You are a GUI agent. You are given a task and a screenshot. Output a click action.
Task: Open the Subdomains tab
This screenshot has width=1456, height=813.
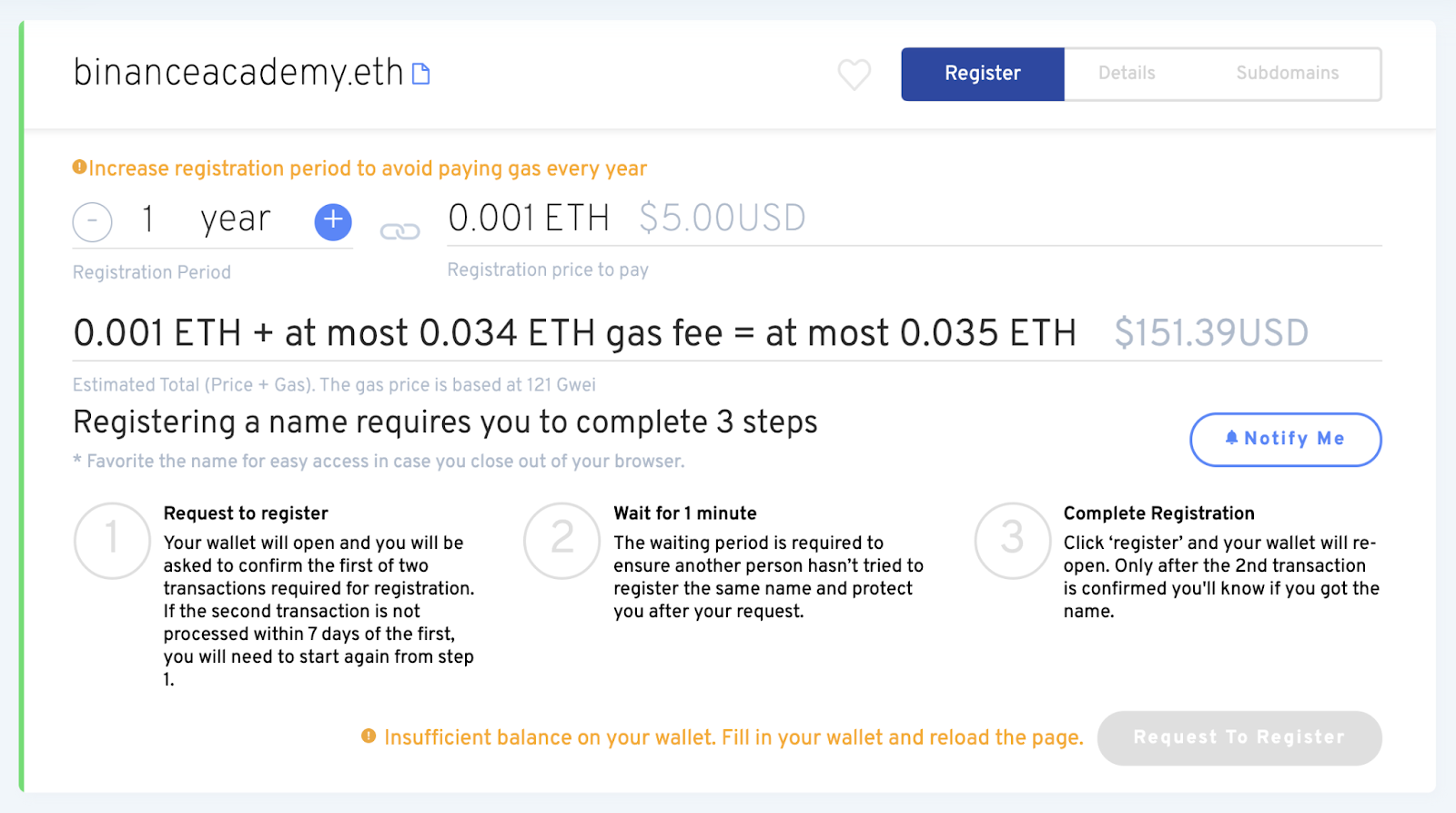coord(1287,74)
